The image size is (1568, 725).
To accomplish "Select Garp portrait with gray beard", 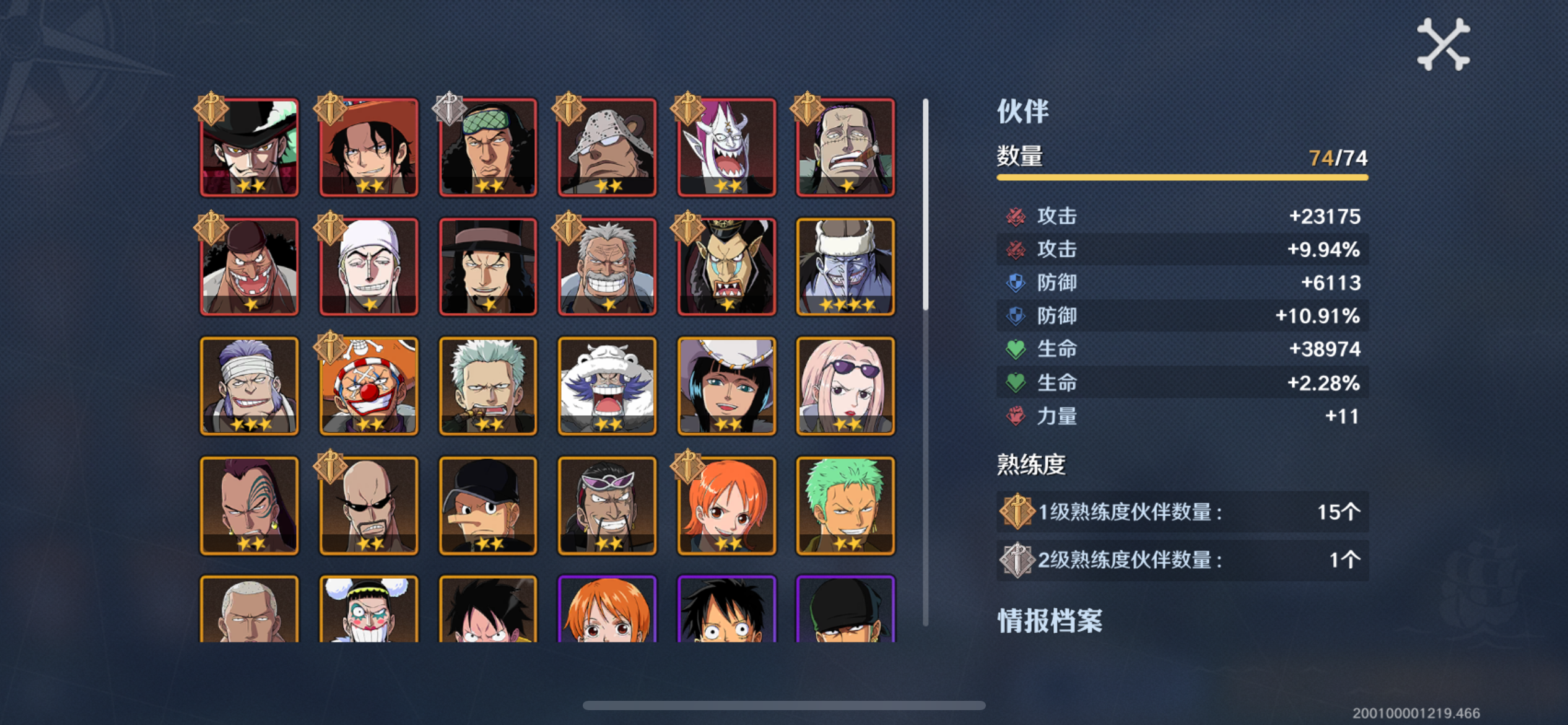I will click(x=607, y=266).
